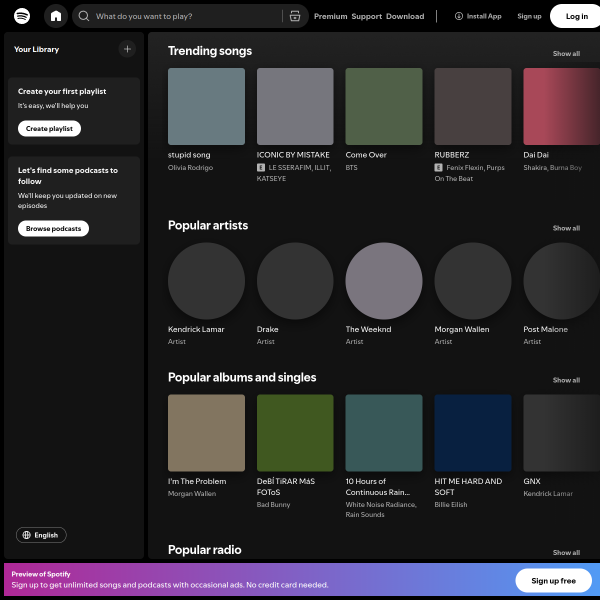Screen dimensions: 600x600
Task: Click the search magnifier icon
Action: [84, 16]
